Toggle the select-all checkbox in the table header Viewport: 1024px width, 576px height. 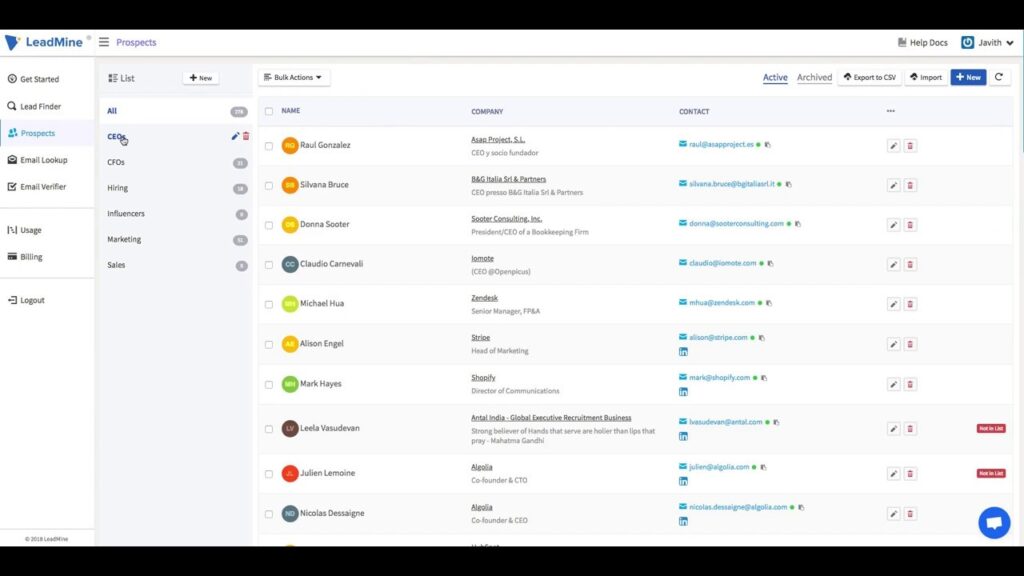click(268, 111)
